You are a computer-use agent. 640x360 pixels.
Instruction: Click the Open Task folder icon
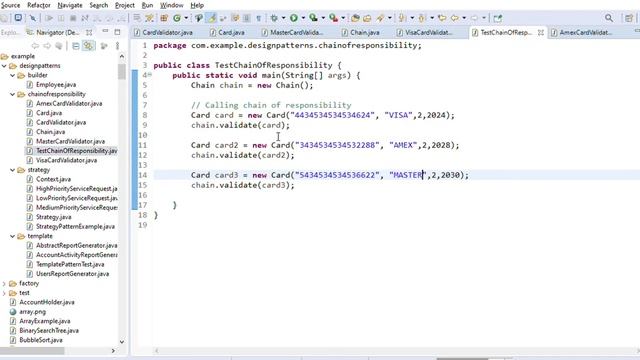(367, 18)
